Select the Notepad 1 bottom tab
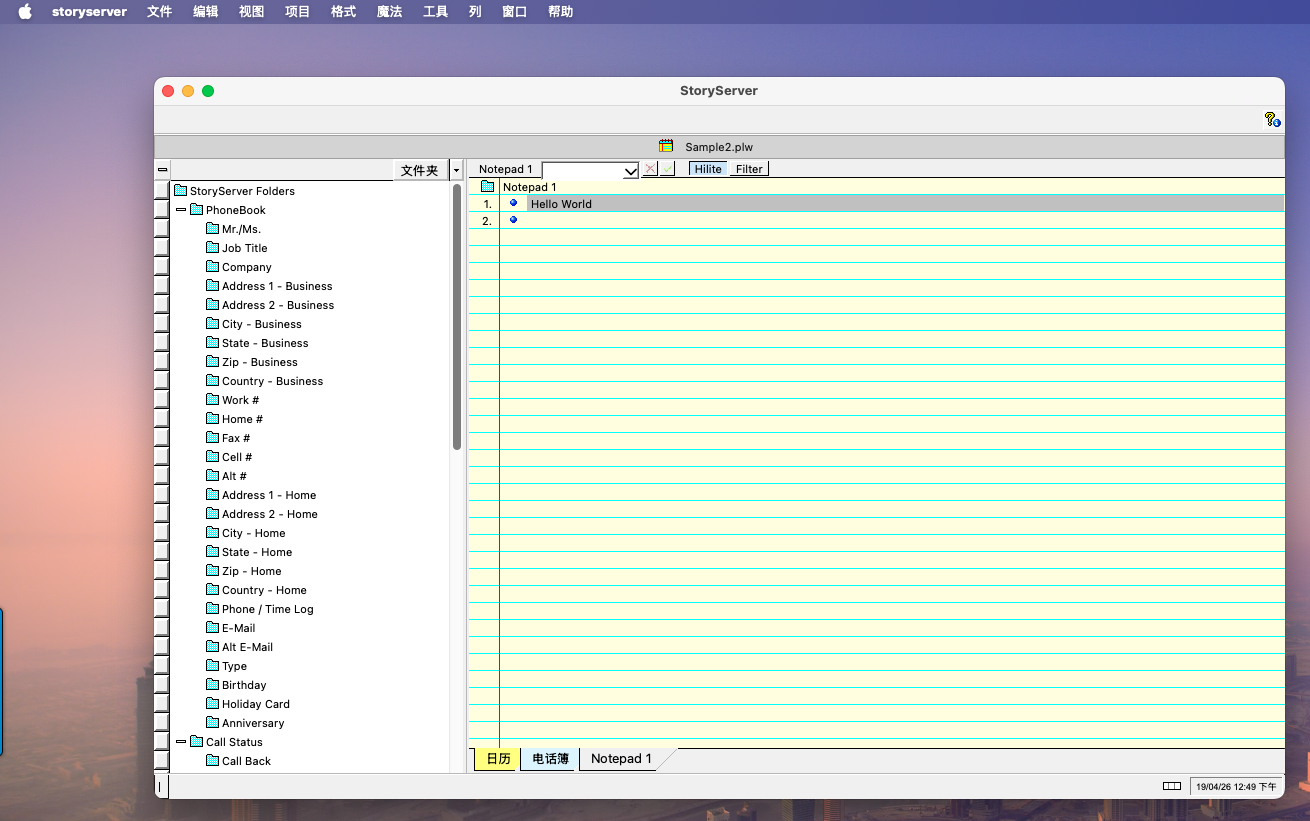 click(621, 759)
